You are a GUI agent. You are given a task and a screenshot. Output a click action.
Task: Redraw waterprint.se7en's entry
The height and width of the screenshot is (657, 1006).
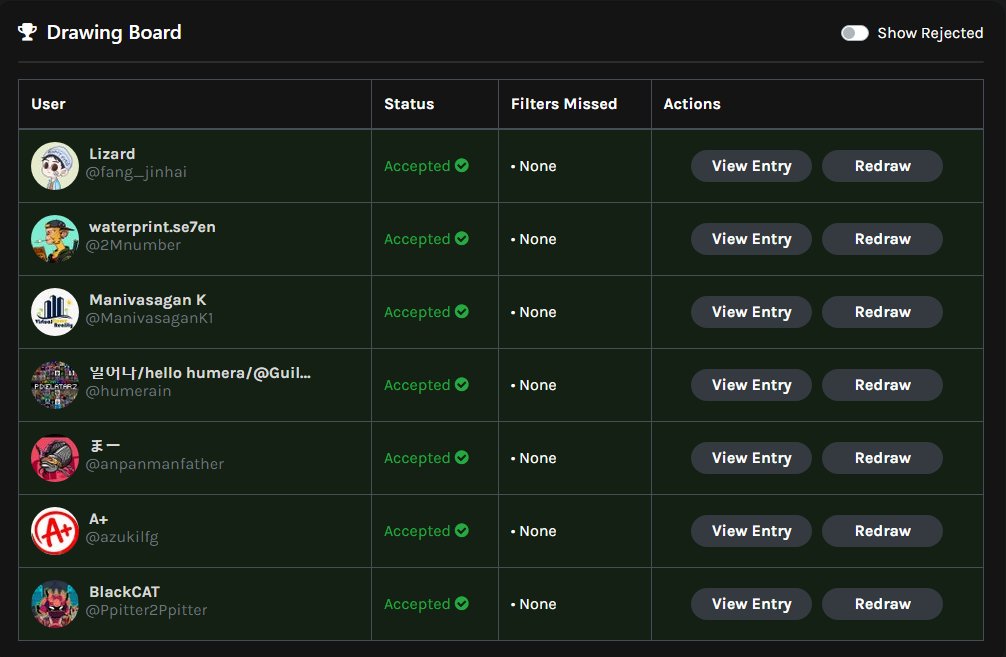tap(882, 239)
